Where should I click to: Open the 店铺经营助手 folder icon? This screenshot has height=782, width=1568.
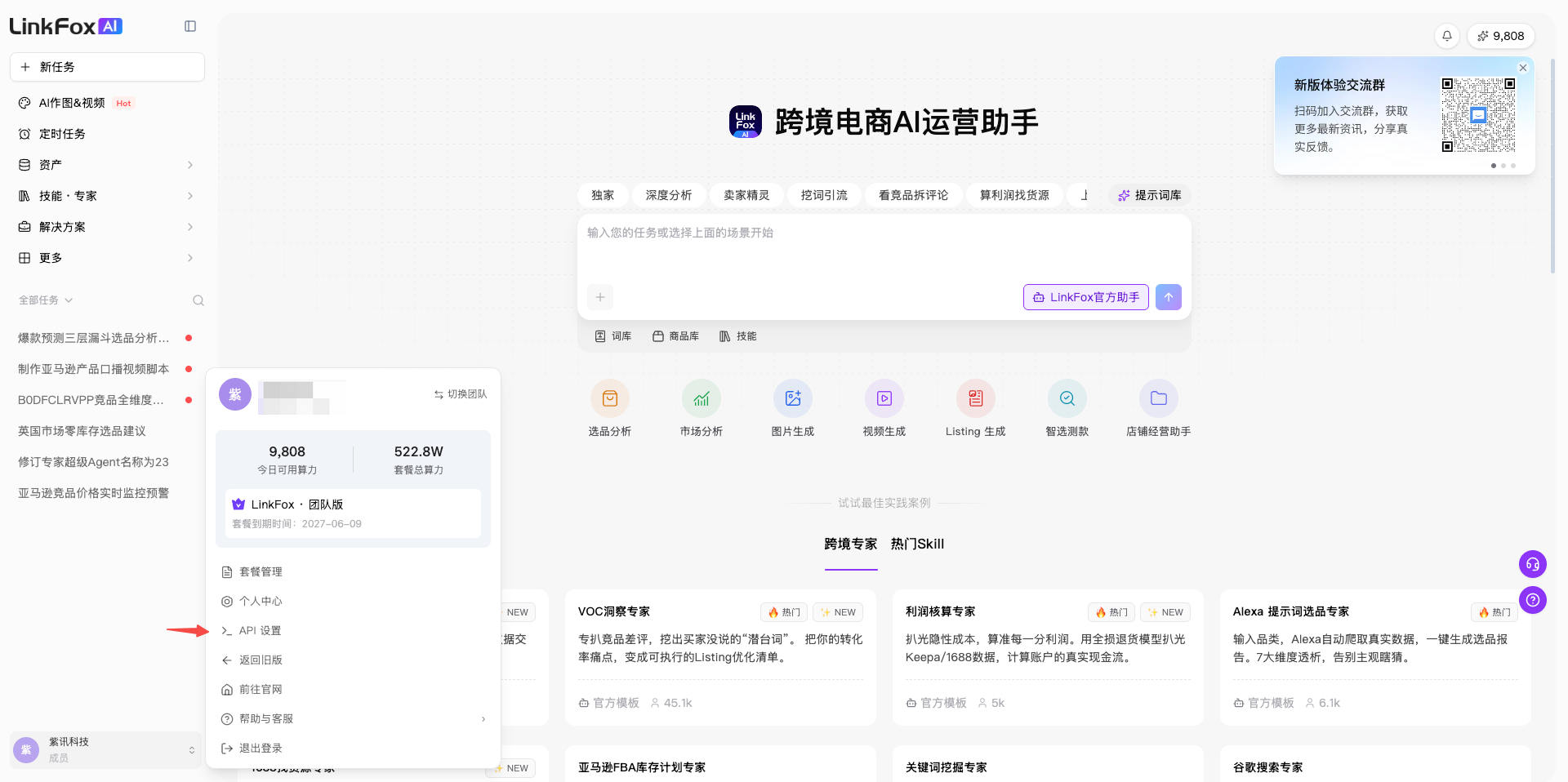pyautogui.click(x=1159, y=398)
